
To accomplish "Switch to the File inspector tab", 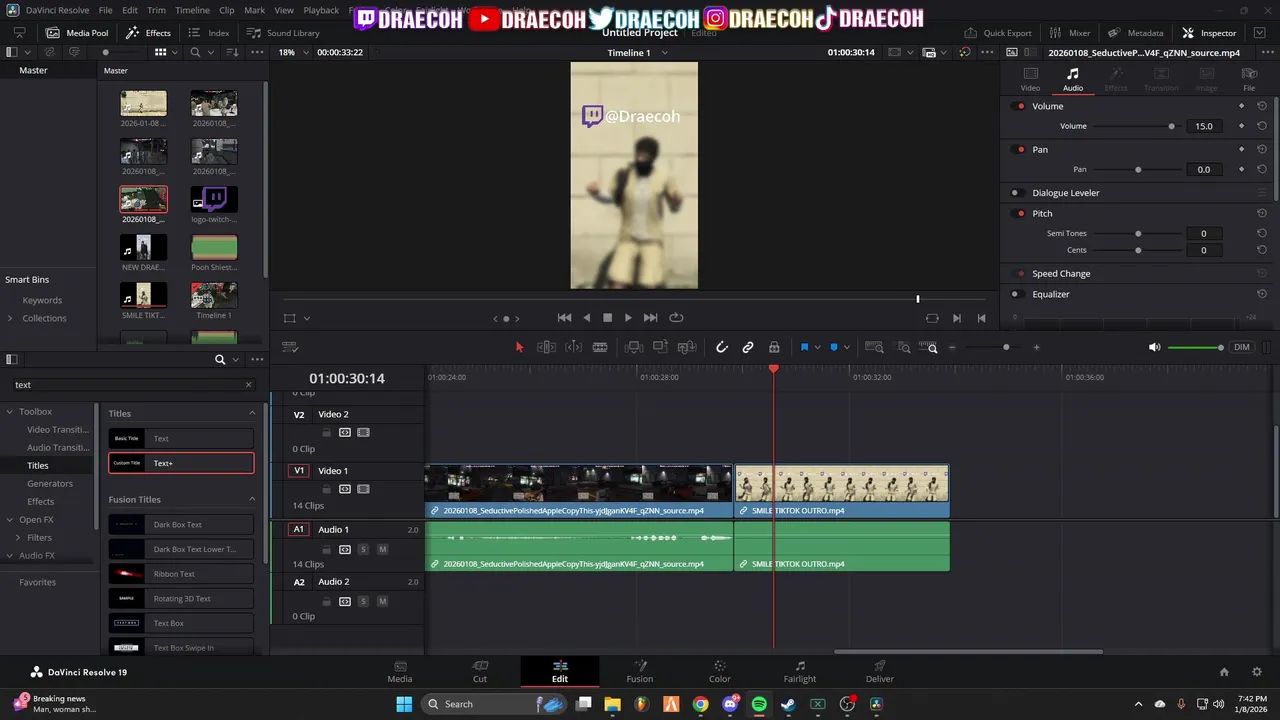I will click(x=1249, y=79).
